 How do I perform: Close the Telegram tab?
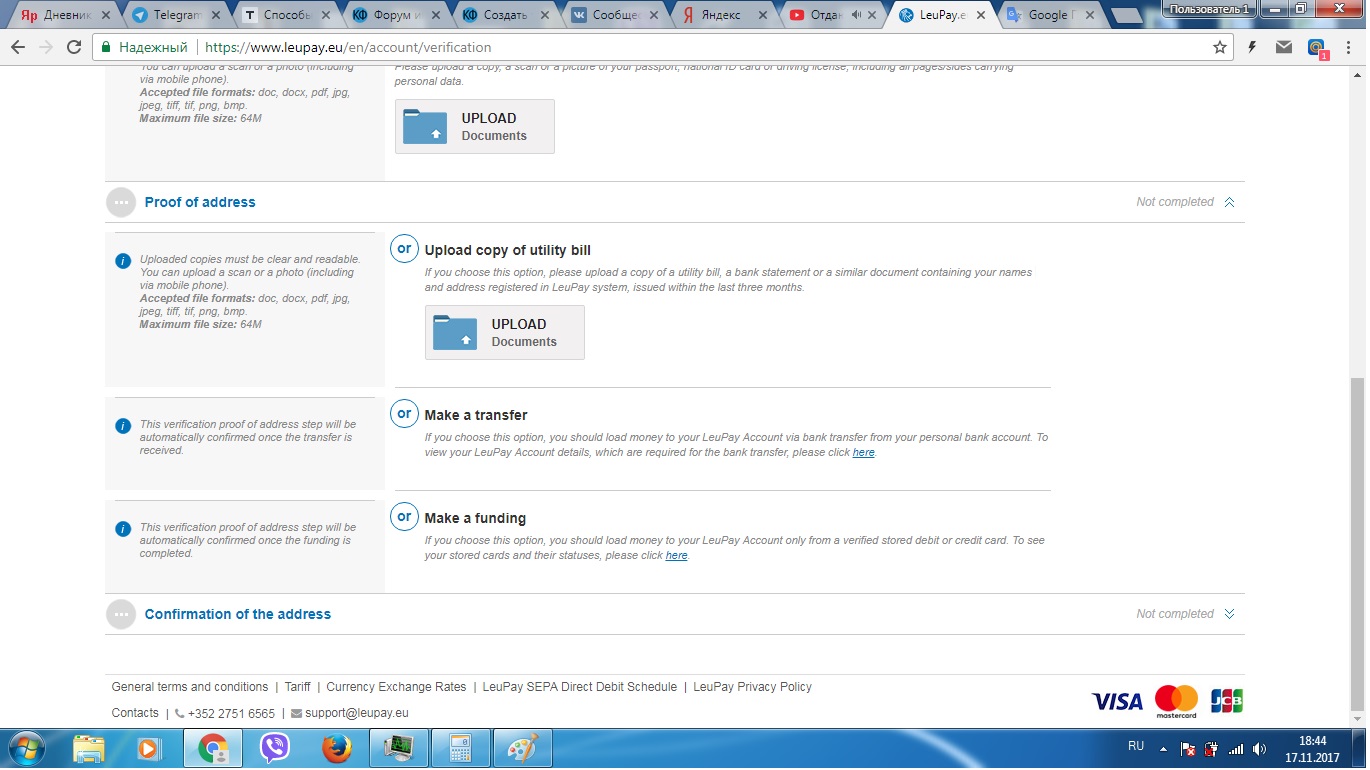(216, 15)
